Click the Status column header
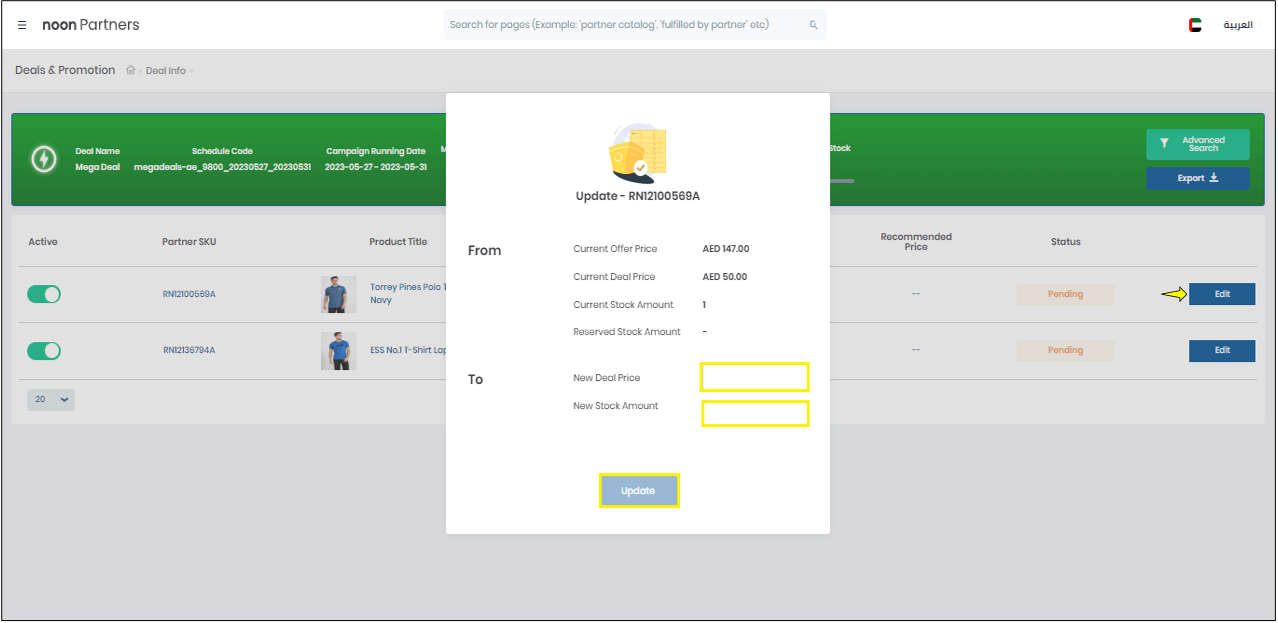 point(1065,242)
